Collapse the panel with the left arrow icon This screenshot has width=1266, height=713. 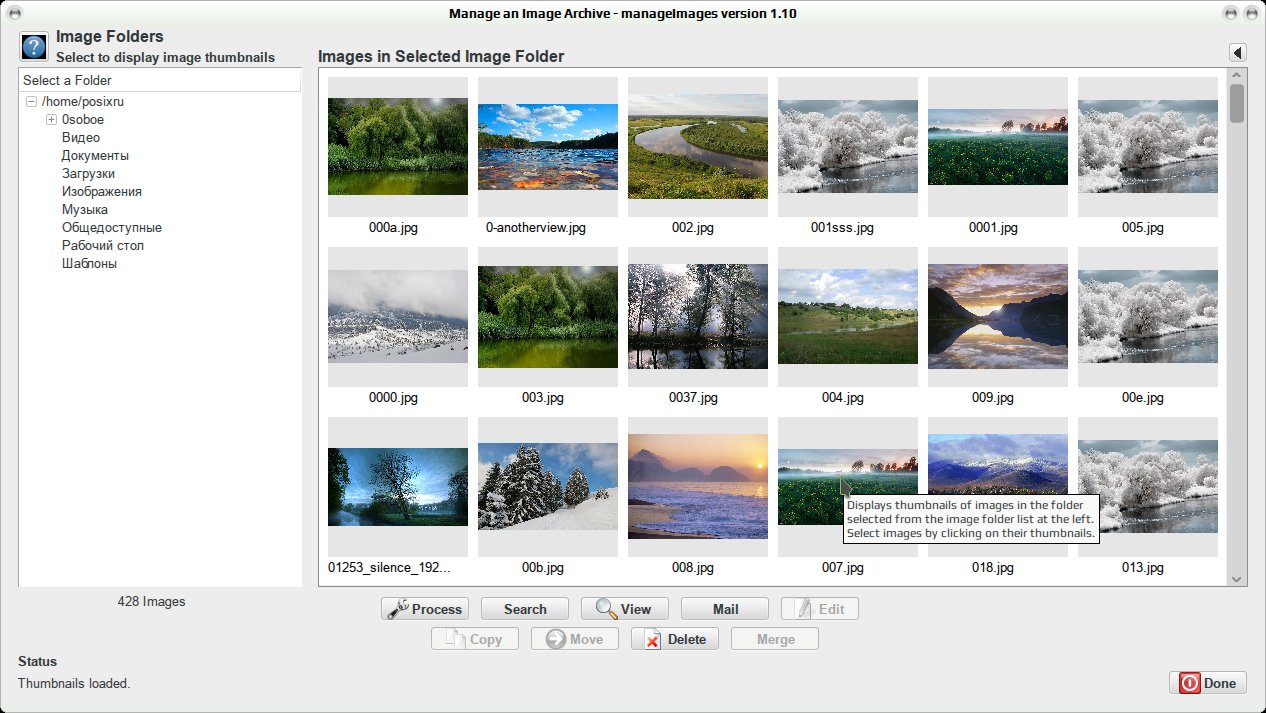pos(1237,53)
